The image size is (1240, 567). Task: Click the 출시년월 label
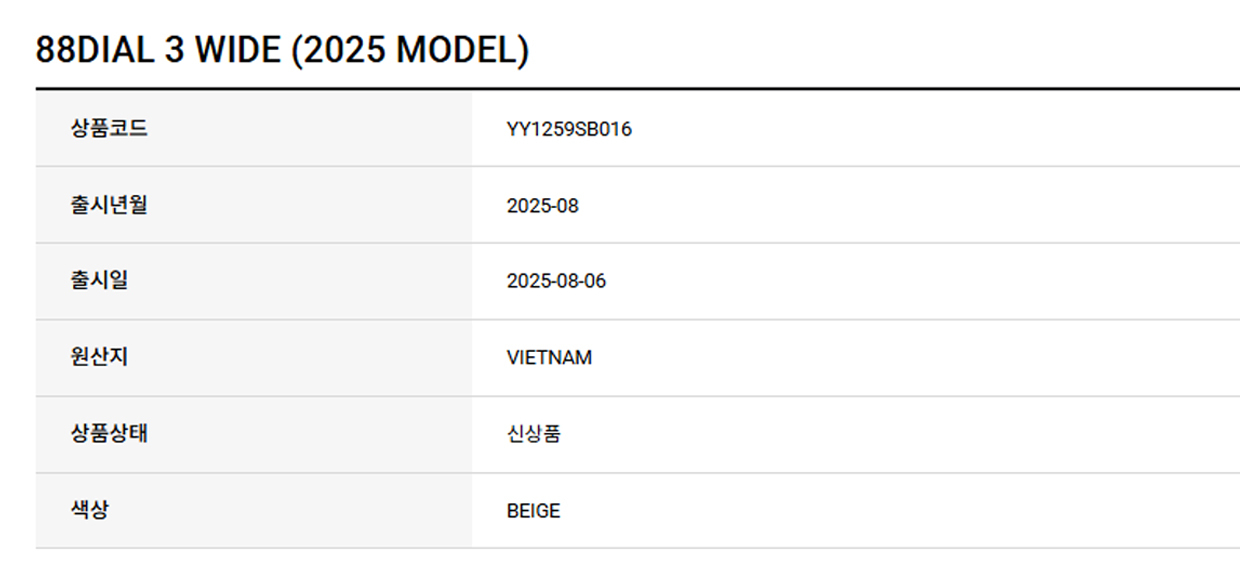pos(109,205)
